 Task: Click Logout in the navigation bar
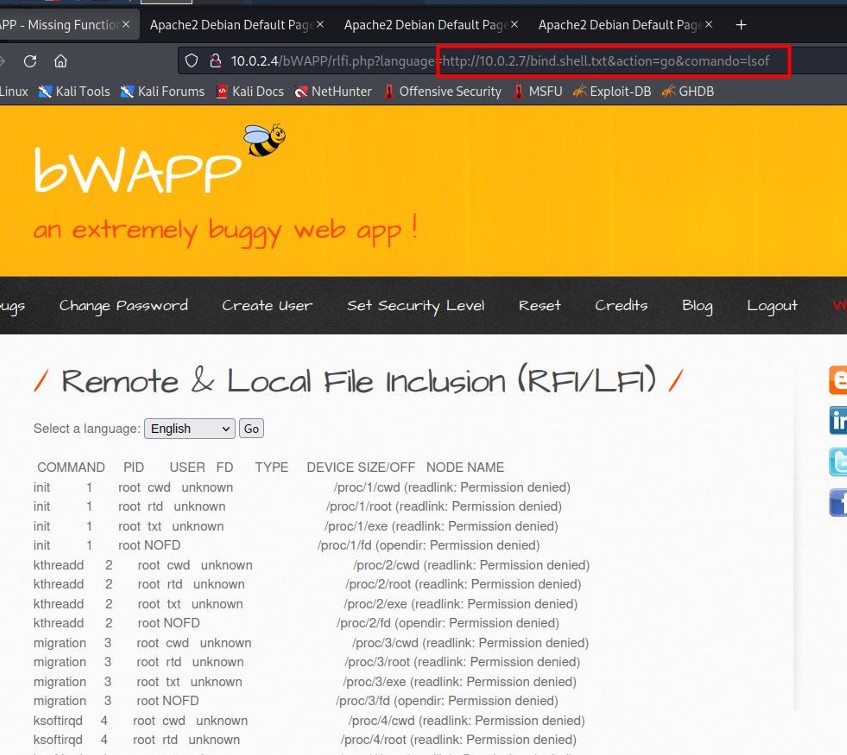click(x=772, y=306)
